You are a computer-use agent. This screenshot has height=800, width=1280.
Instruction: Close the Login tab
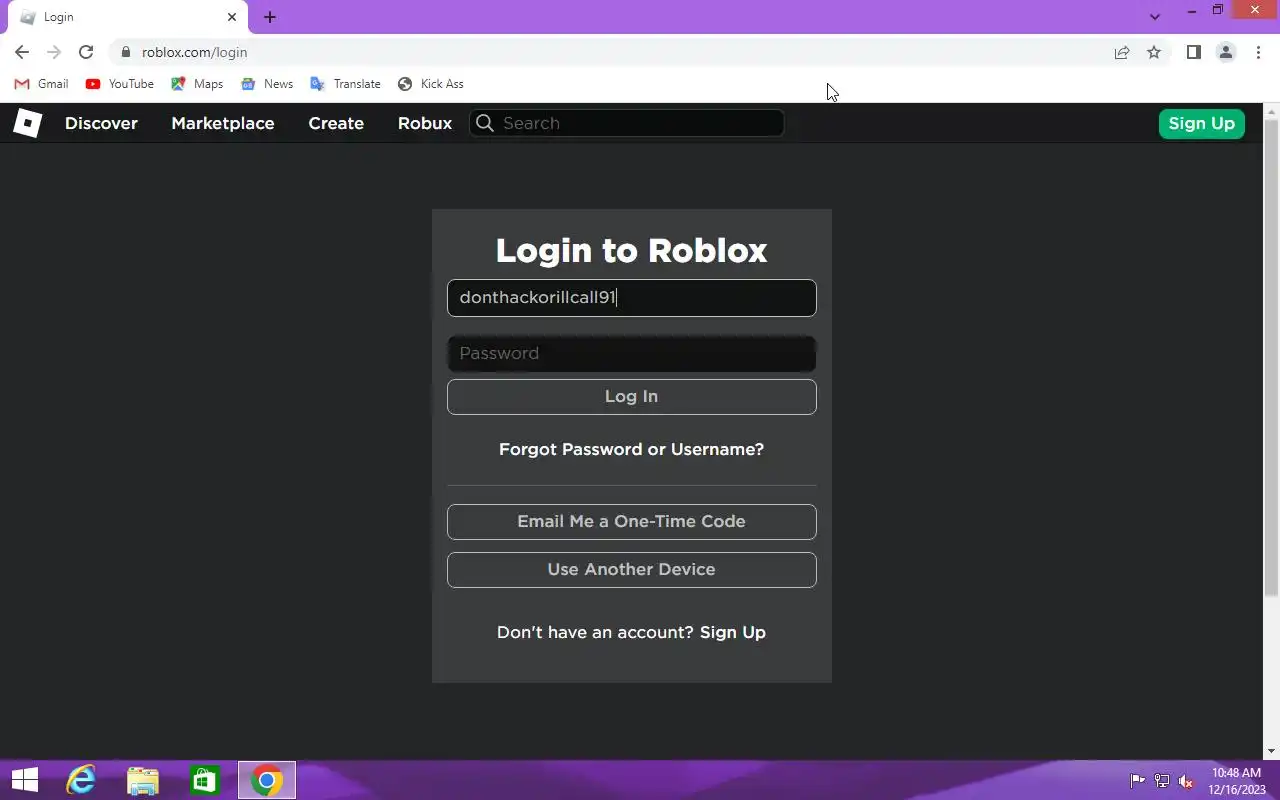[x=232, y=17]
